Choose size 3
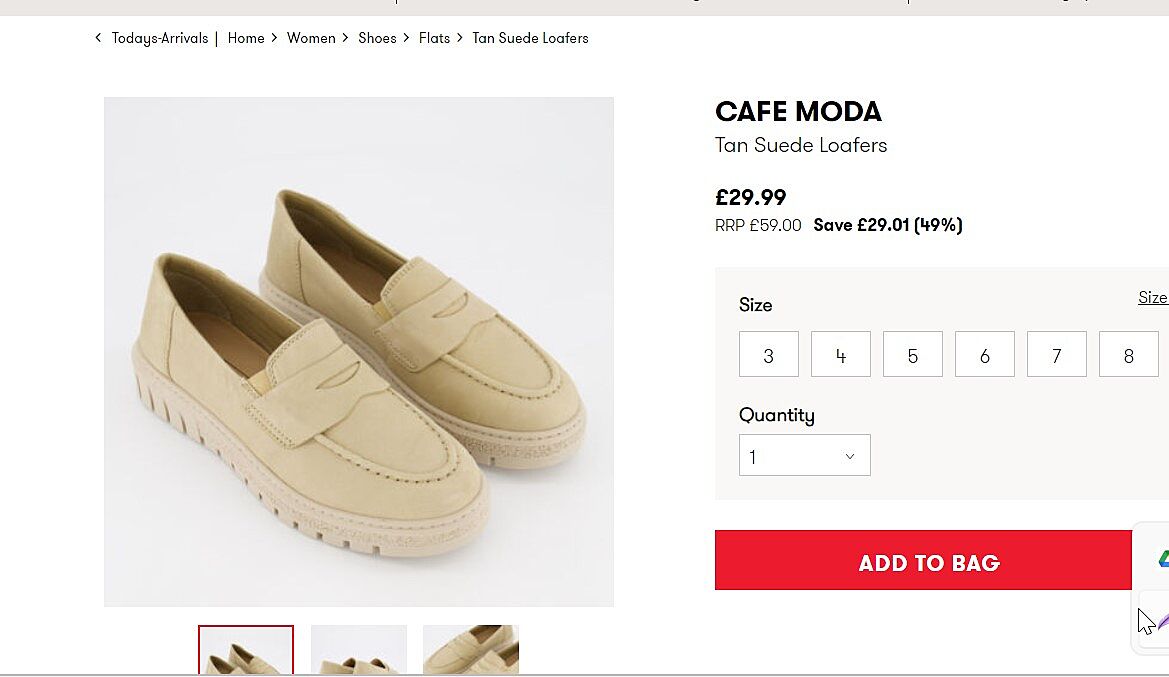This screenshot has height=677, width=1169. click(x=768, y=354)
